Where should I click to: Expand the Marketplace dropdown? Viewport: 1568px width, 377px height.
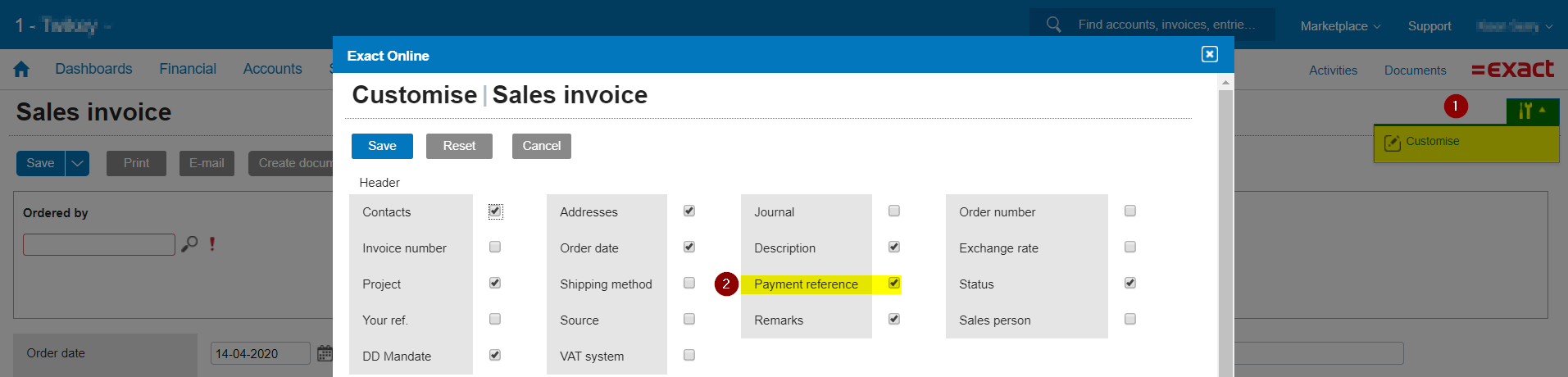tap(1340, 26)
